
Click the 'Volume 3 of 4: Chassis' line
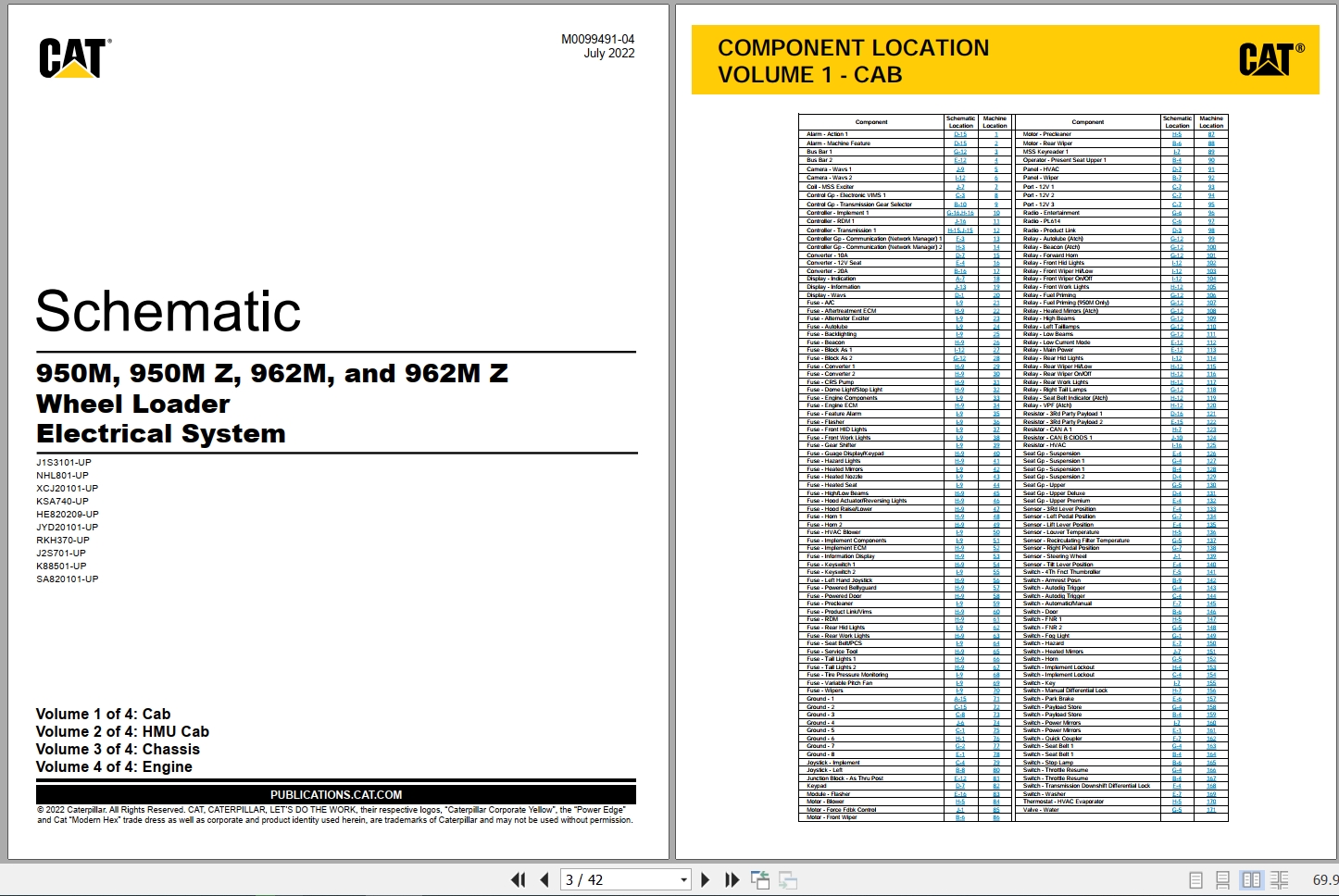(118, 749)
